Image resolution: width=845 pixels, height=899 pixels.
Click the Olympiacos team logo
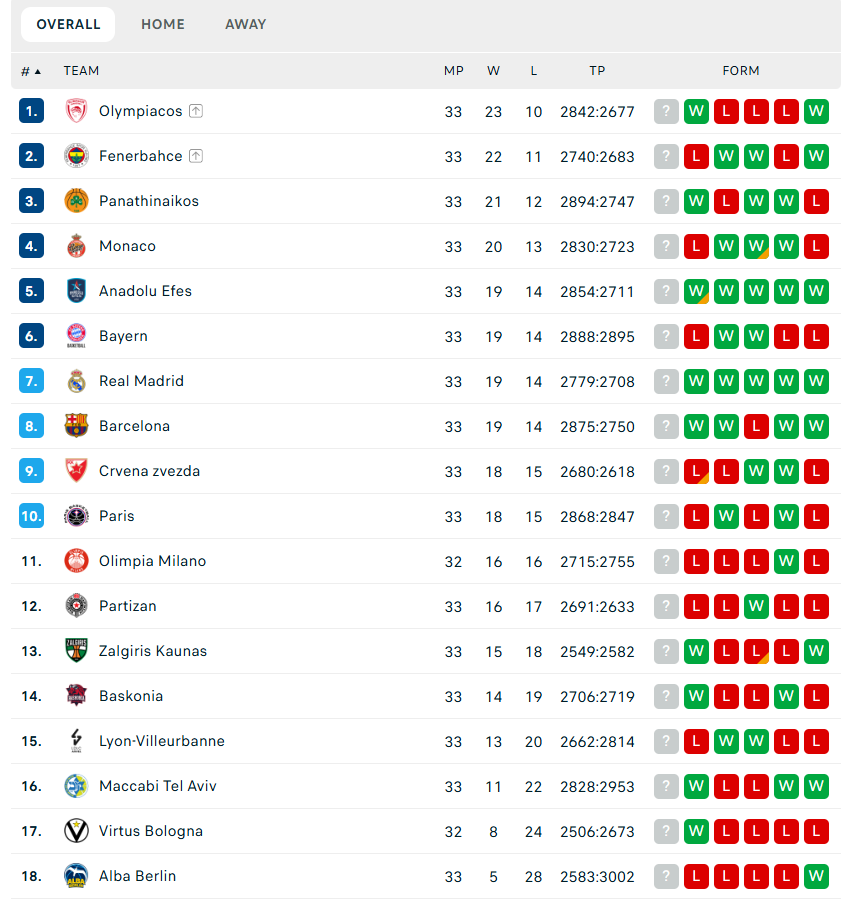point(77,111)
